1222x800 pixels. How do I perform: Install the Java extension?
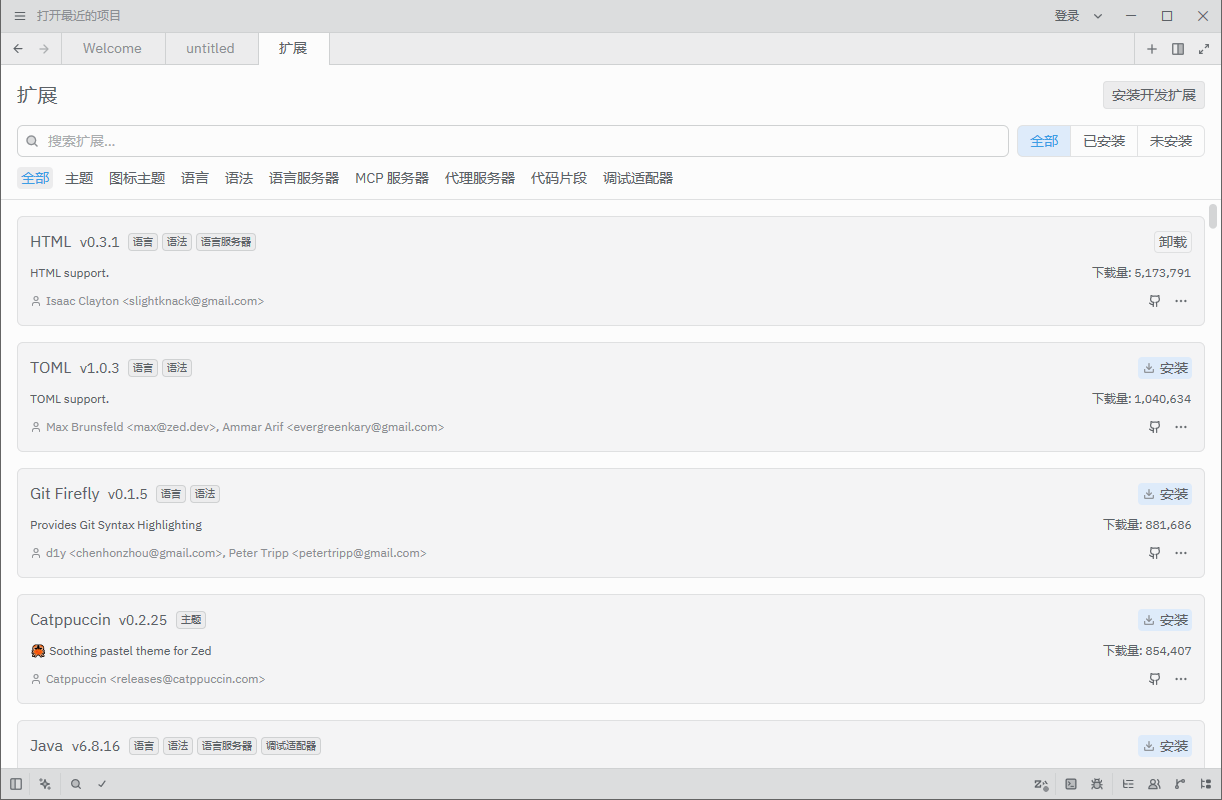(1165, 746)
